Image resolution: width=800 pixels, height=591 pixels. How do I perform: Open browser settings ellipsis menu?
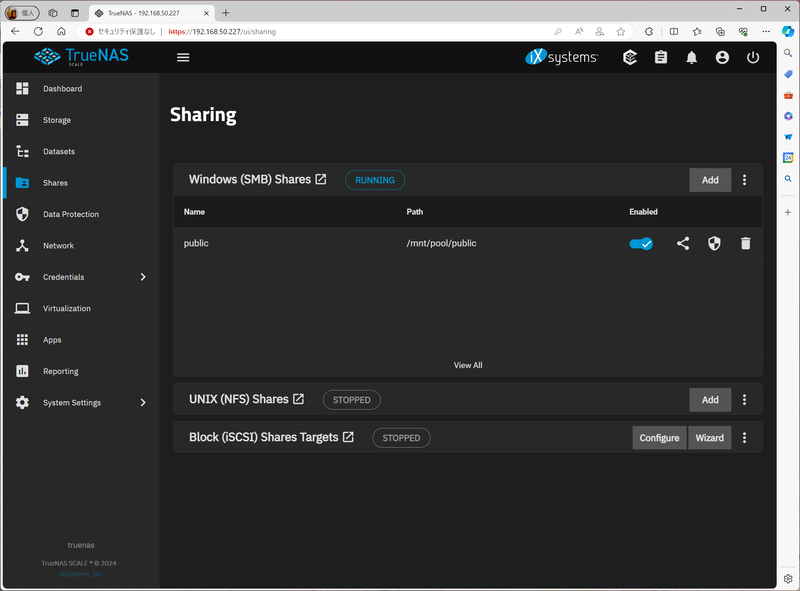pos(766,32)
